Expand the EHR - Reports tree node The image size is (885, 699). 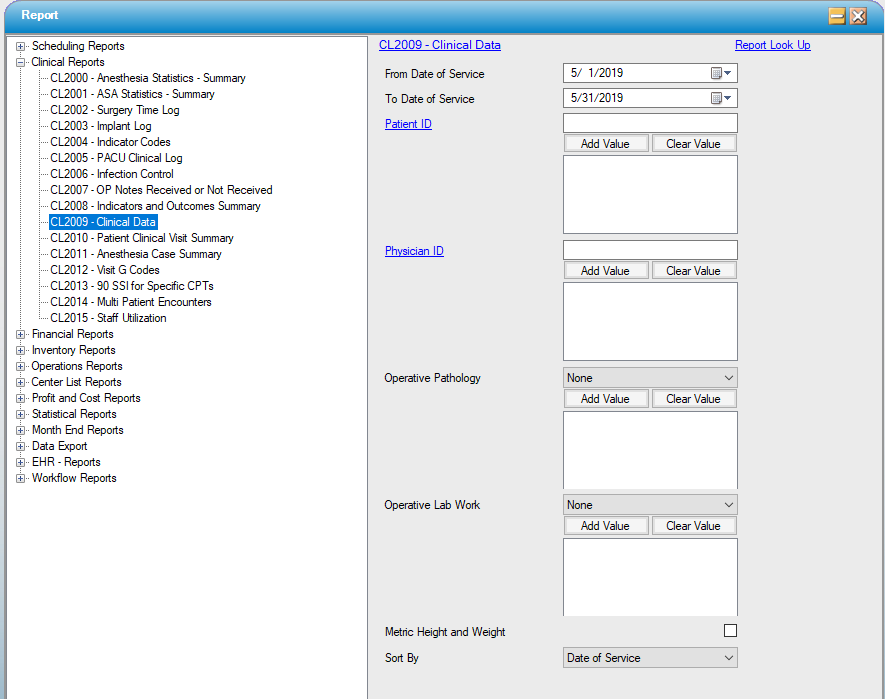click(x=21, y=462)
